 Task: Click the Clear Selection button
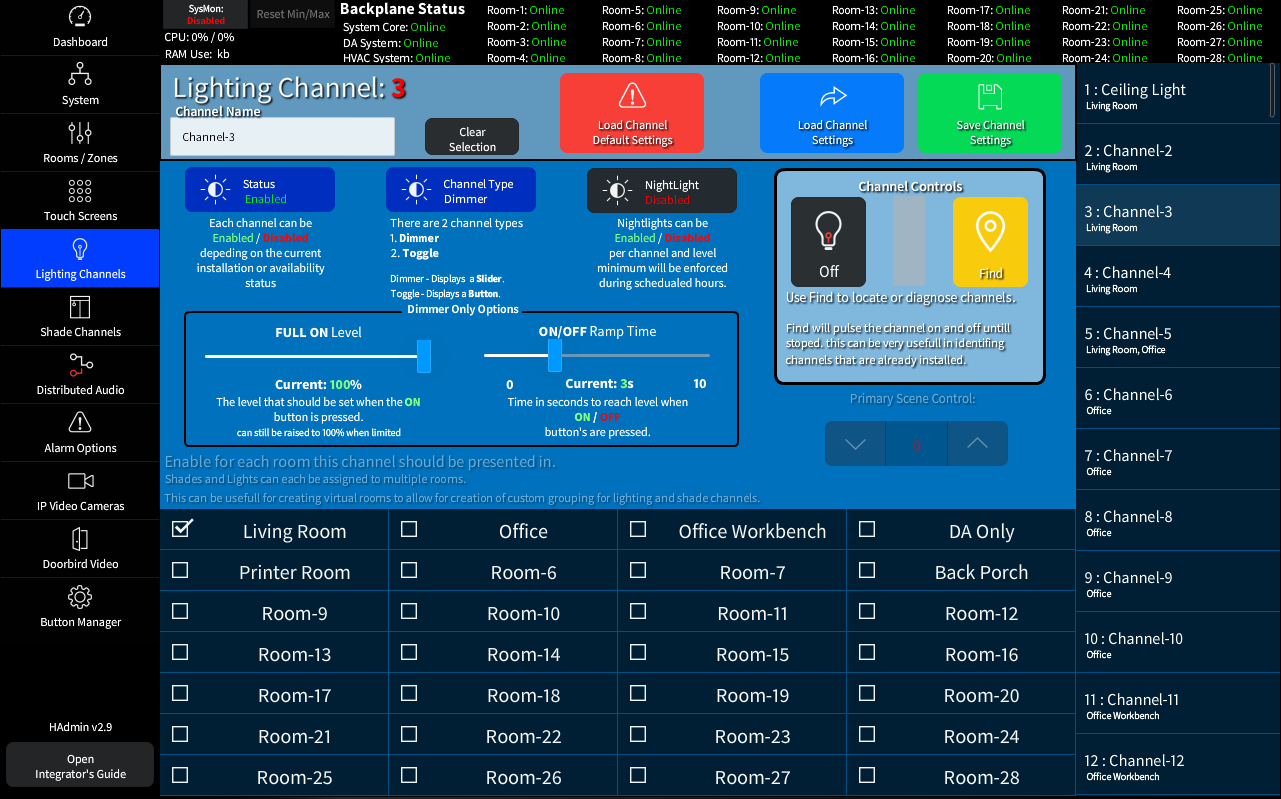click(472, 137)
